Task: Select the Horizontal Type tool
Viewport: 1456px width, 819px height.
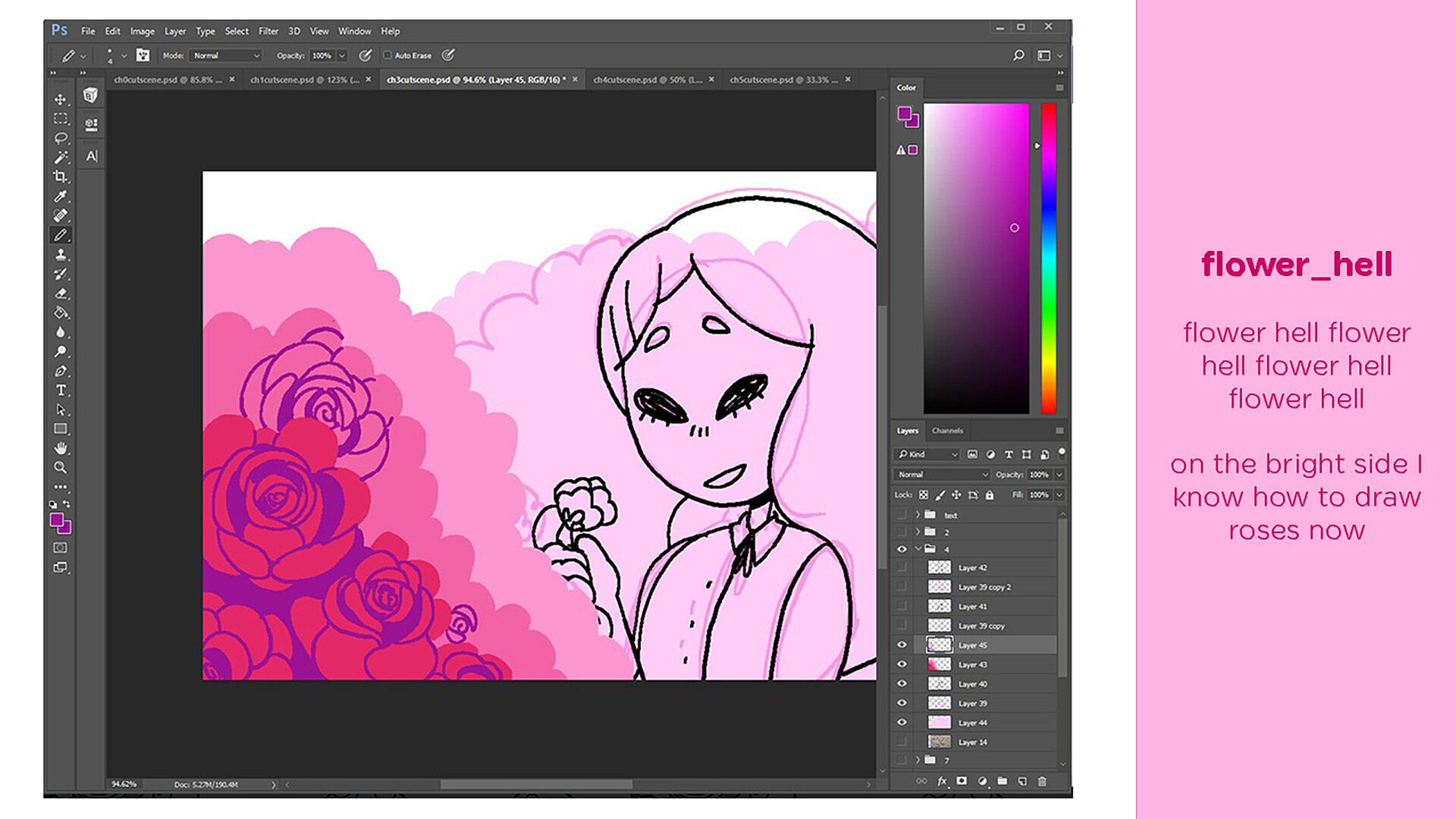Action: click(x=61, y=391)
